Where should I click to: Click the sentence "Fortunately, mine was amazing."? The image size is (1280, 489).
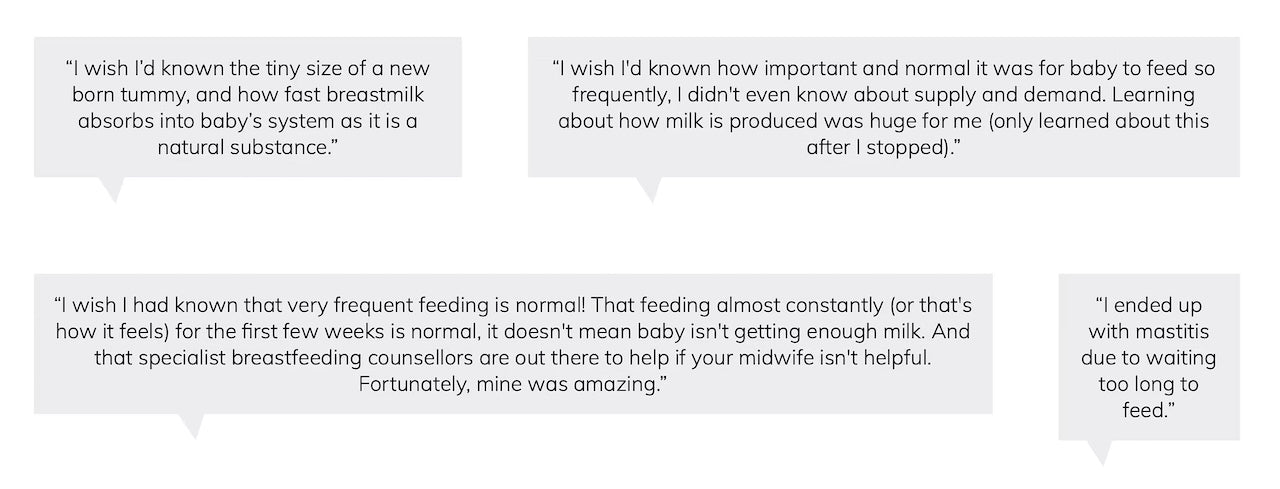tap(513, 384)
